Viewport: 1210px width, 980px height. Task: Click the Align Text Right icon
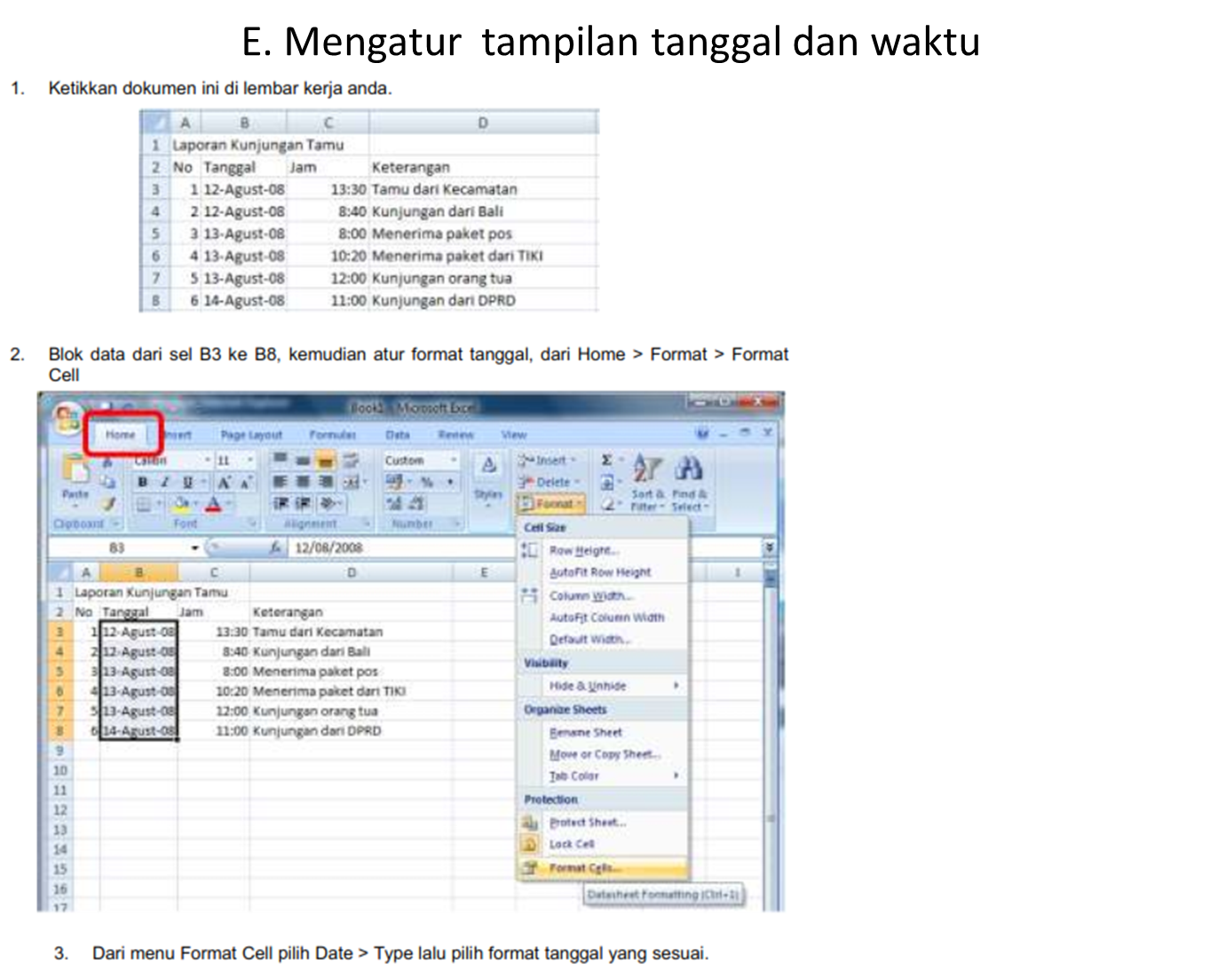click(326, 482)
